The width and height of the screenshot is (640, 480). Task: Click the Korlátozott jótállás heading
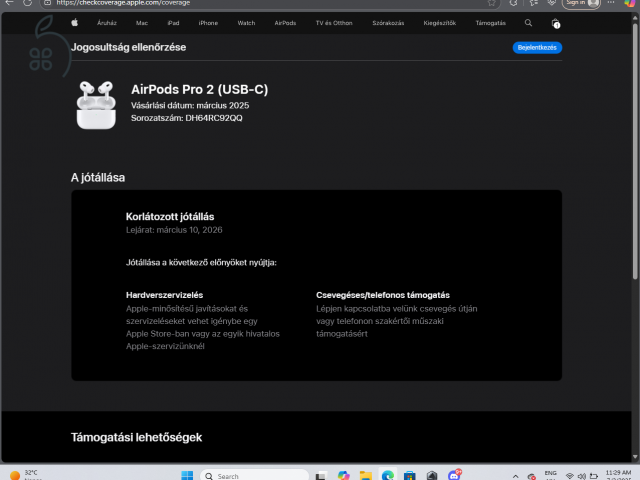click(170, 217)
